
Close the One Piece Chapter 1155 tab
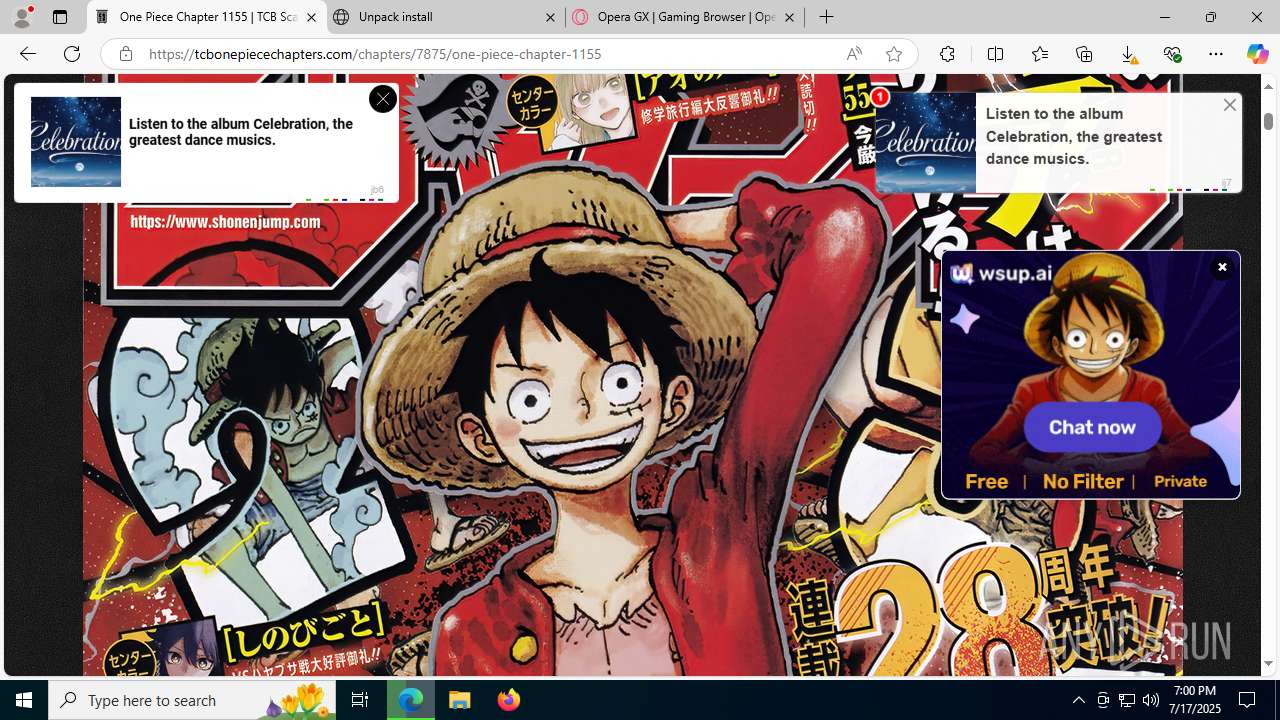click(x=311, y=17)
